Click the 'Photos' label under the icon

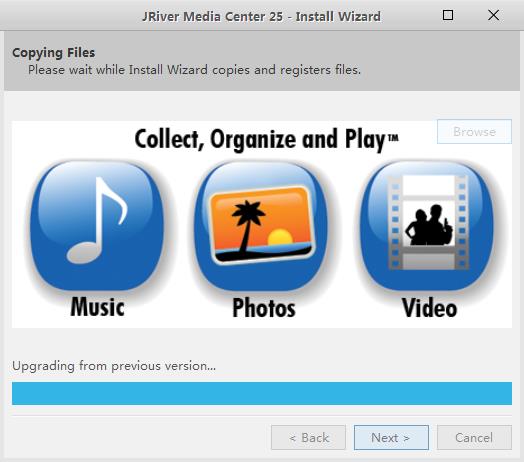tap(264, 308)
